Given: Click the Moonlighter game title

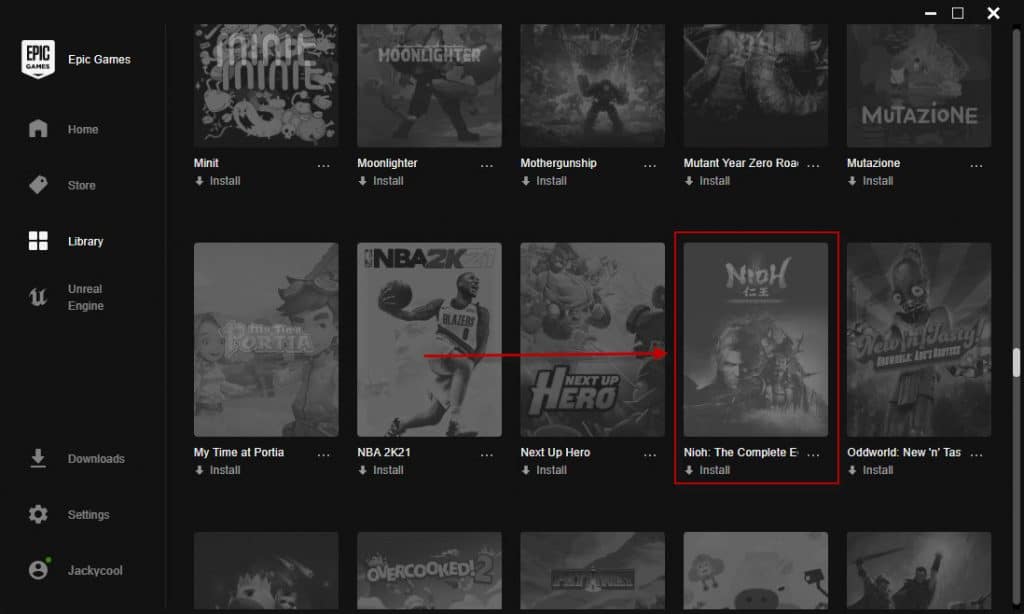Looking at the screenshot, I should (x=387, y=163).
